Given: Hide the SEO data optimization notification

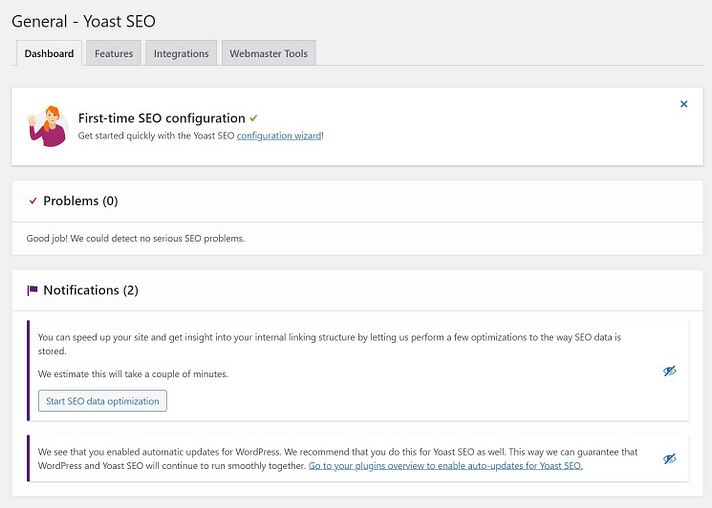Looking at the screenshot, I should (669, 371).
